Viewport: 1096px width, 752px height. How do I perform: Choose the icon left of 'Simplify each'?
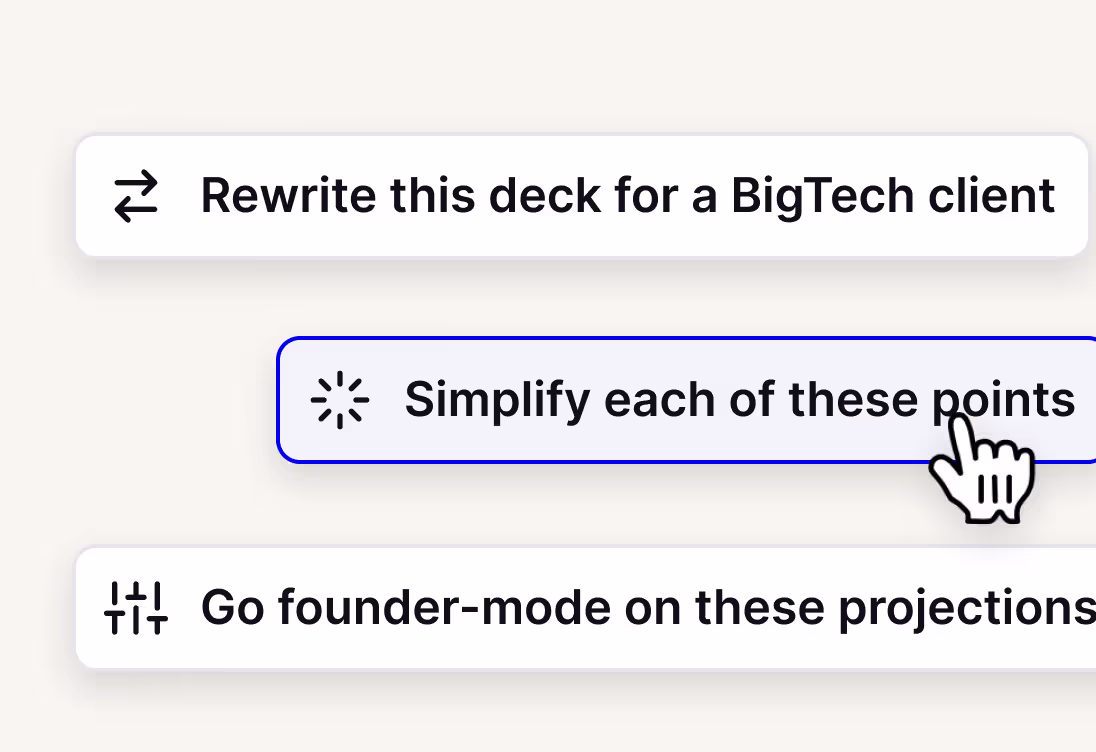coord(340,400)
